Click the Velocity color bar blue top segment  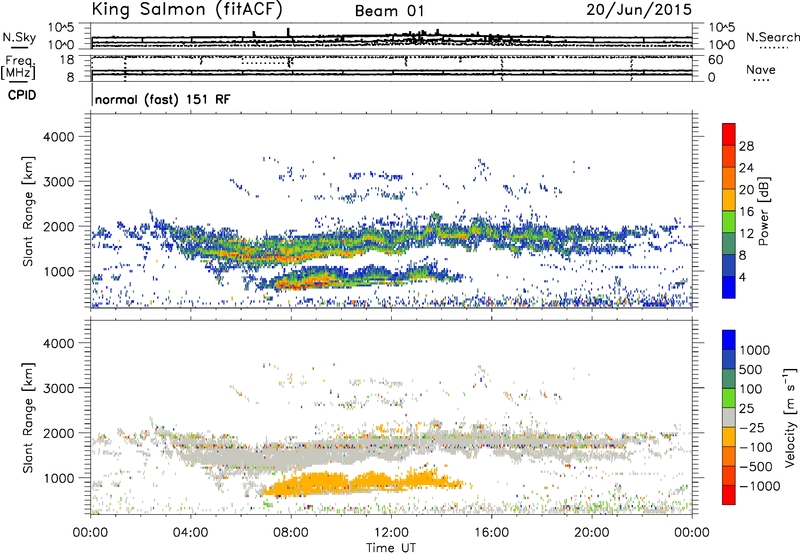click(x=729, y=340)
